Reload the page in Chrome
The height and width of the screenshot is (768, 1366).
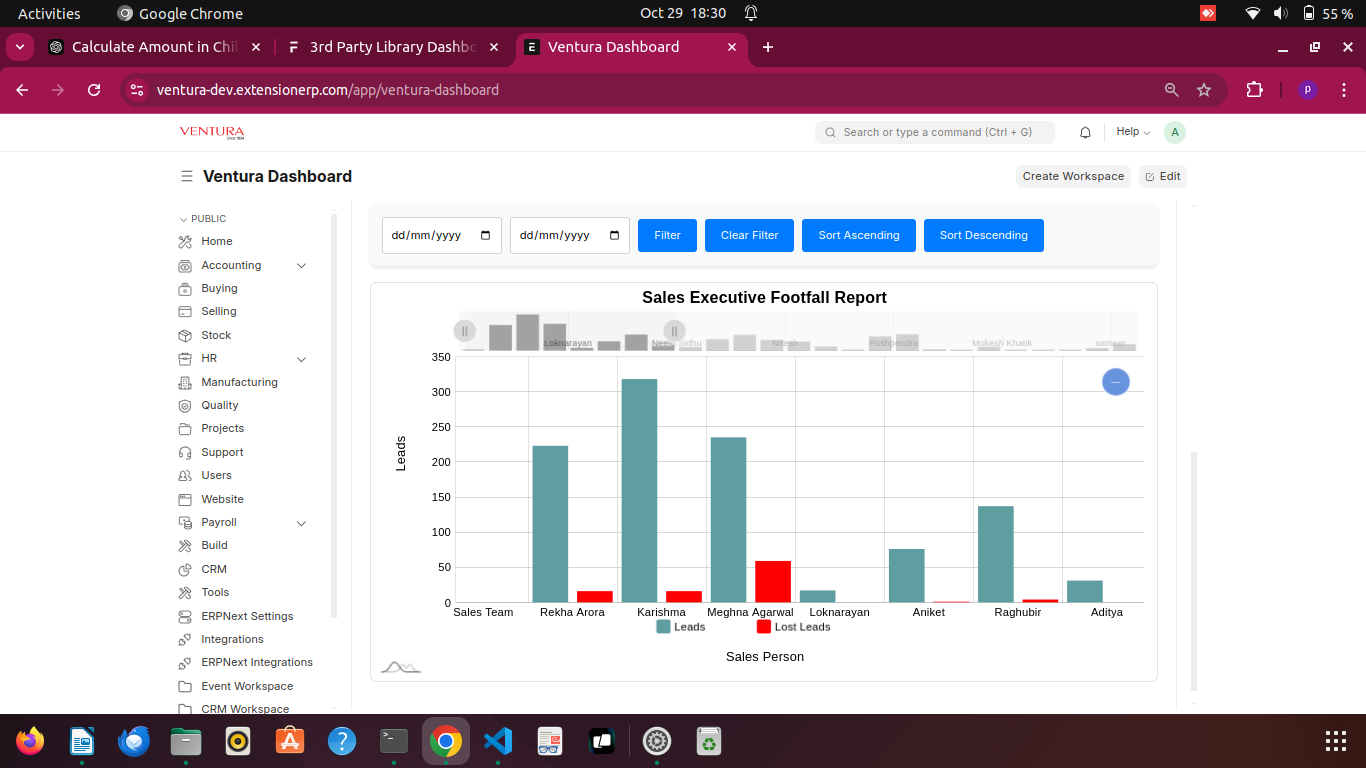click(94, 90)
